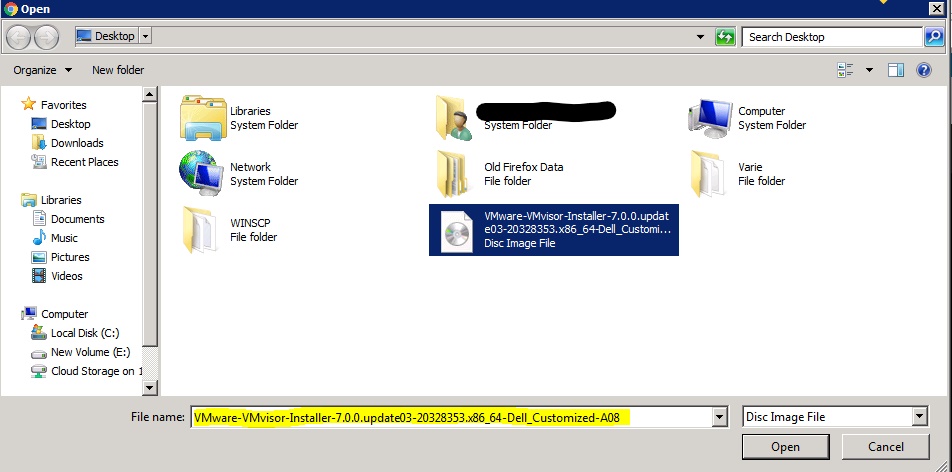
Task: Select the Network system folder icon
Action: click(200, 173)
